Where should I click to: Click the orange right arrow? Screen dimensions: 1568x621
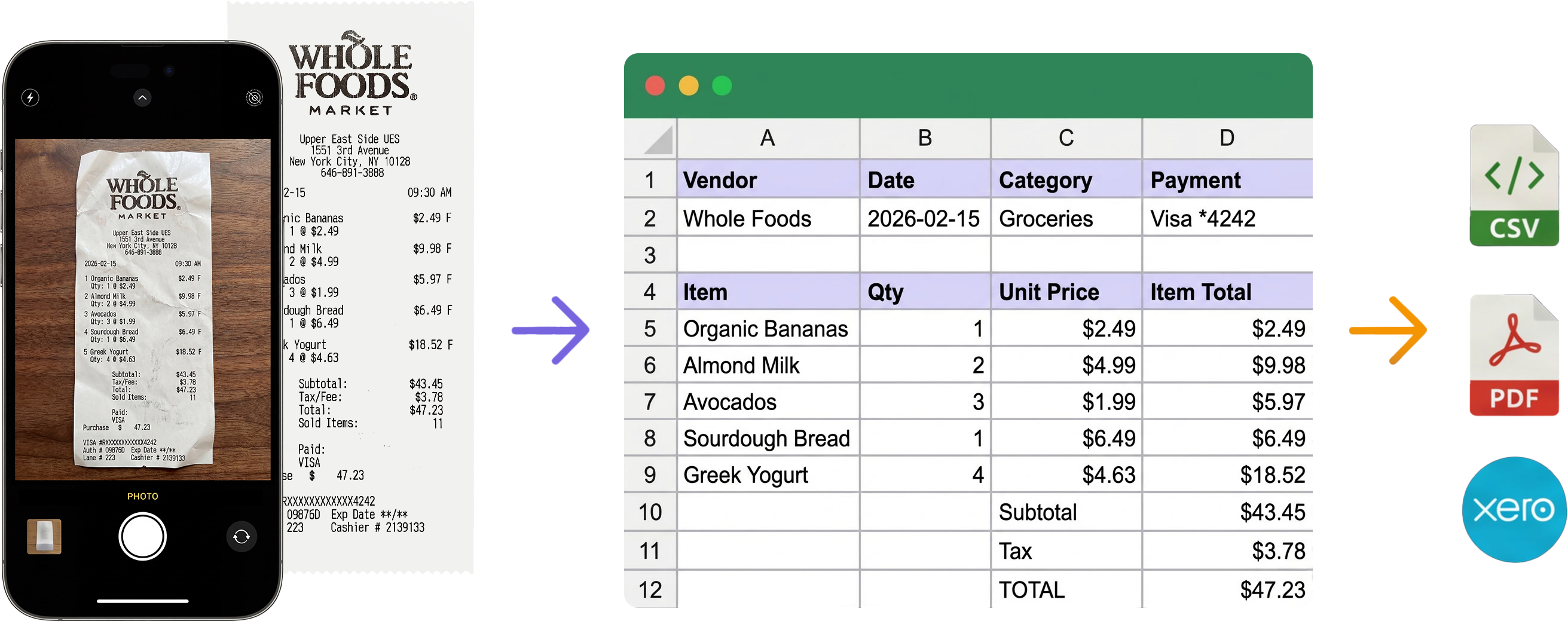1388,331
